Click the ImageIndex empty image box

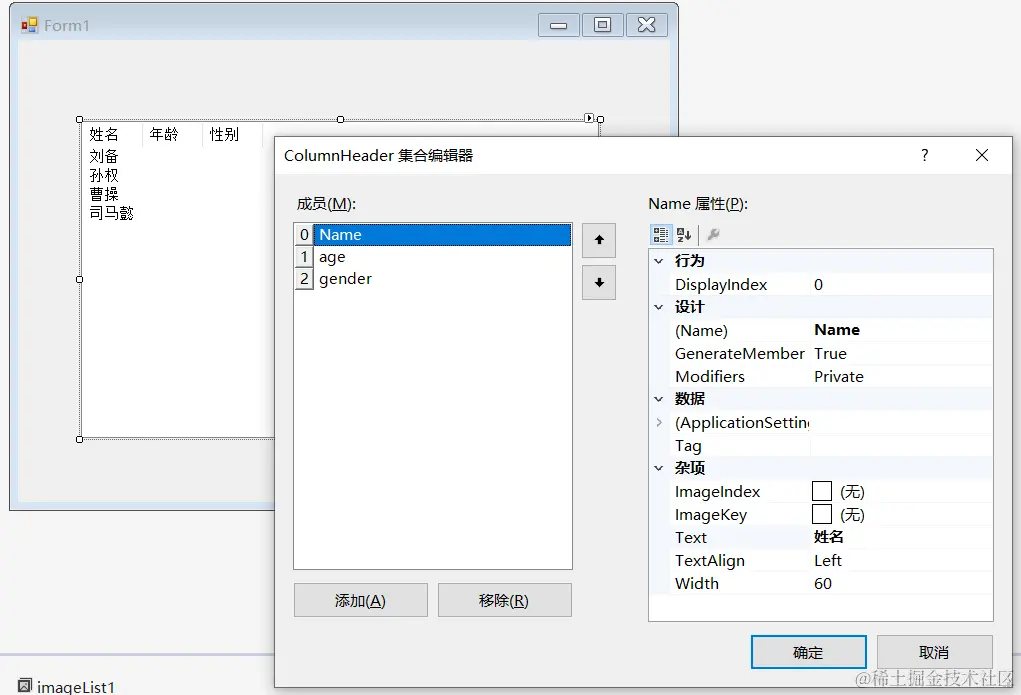coord(822,491)
